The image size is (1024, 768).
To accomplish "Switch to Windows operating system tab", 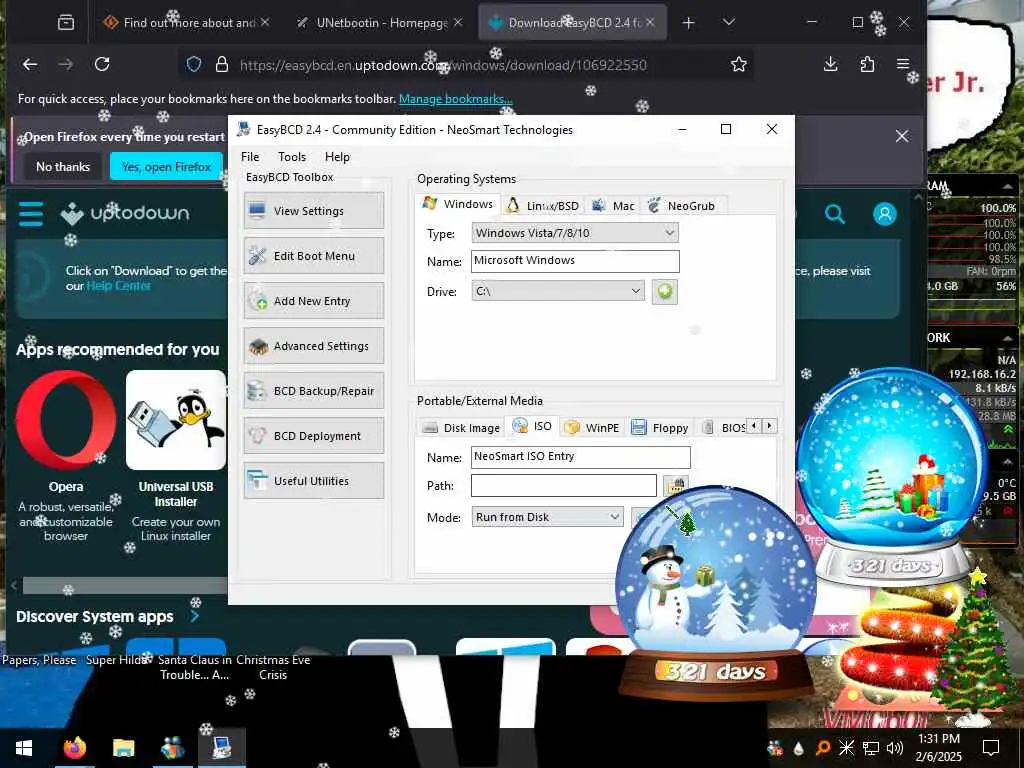I will pos(458,204).
